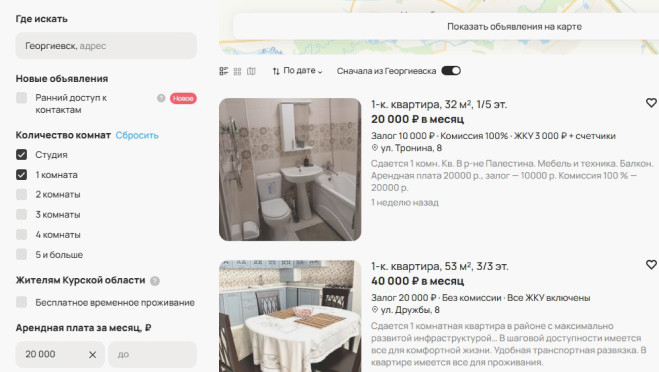Clear the 20 000 rent minimum

pos(92,355)
